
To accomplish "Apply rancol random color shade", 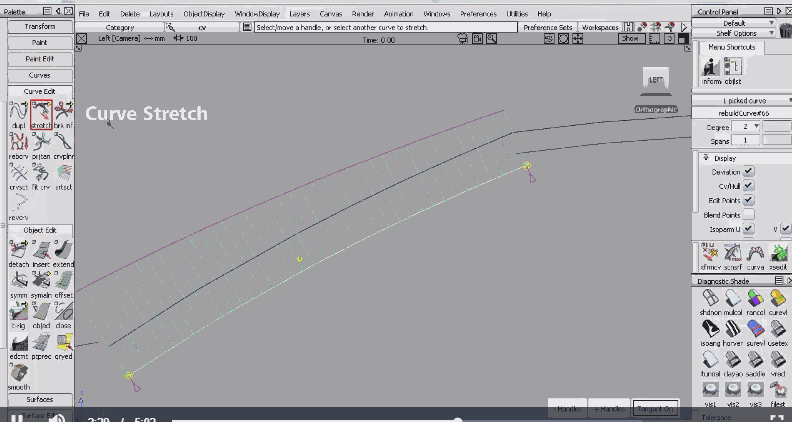I will click(755, 302).
